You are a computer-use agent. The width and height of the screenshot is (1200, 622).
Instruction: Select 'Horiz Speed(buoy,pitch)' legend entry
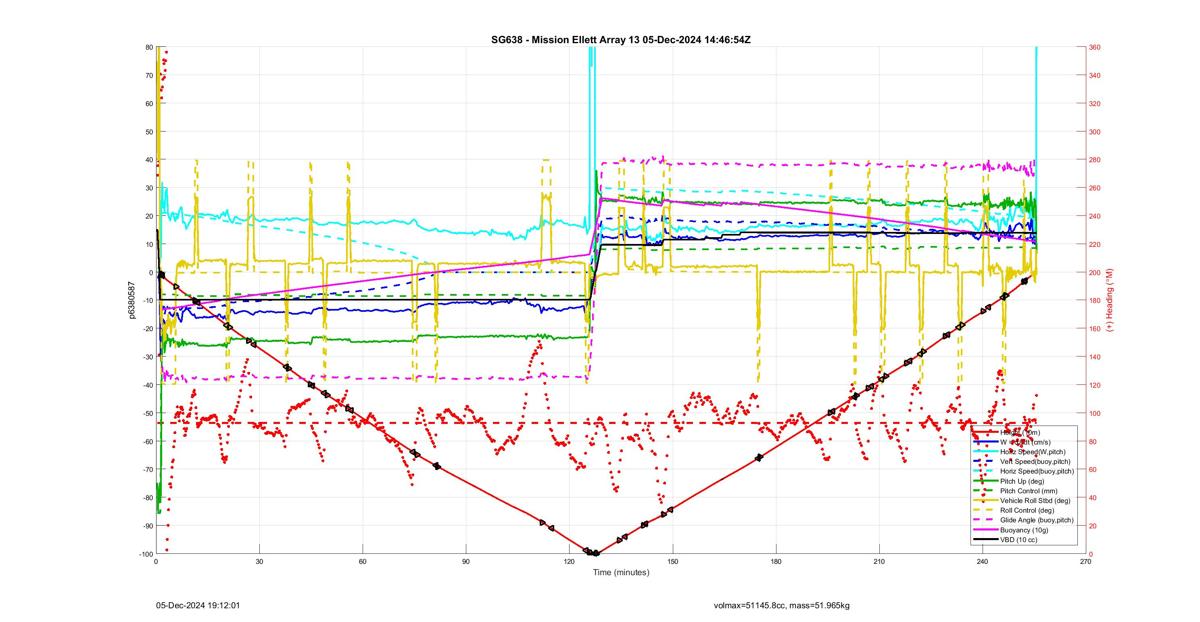click(x=1037, y=471)
